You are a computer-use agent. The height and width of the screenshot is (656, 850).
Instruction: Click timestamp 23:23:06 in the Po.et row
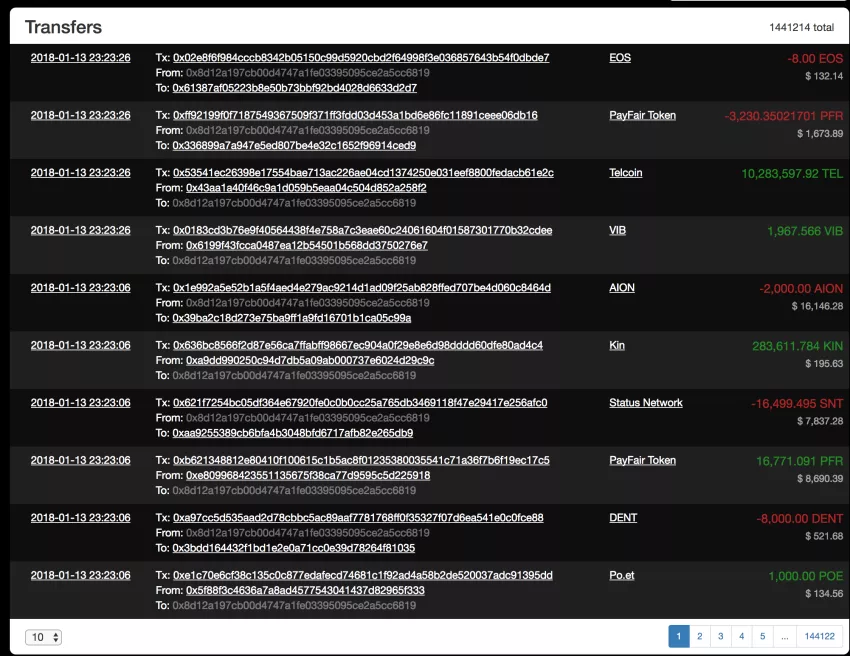pos(80,575)
